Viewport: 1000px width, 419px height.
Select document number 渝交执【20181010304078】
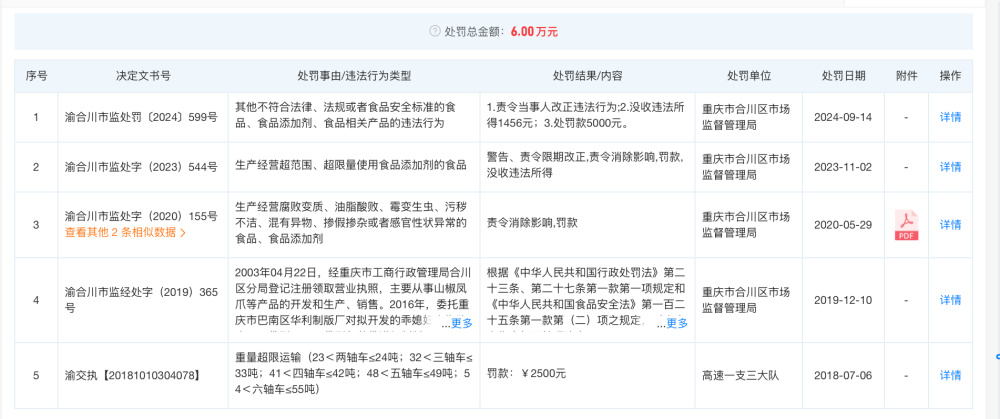coord(125,375)
